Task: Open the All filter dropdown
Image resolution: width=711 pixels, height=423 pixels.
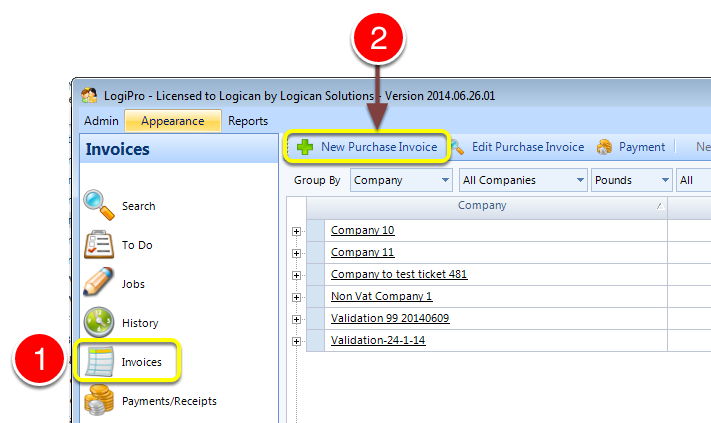Action: [694, 180]
